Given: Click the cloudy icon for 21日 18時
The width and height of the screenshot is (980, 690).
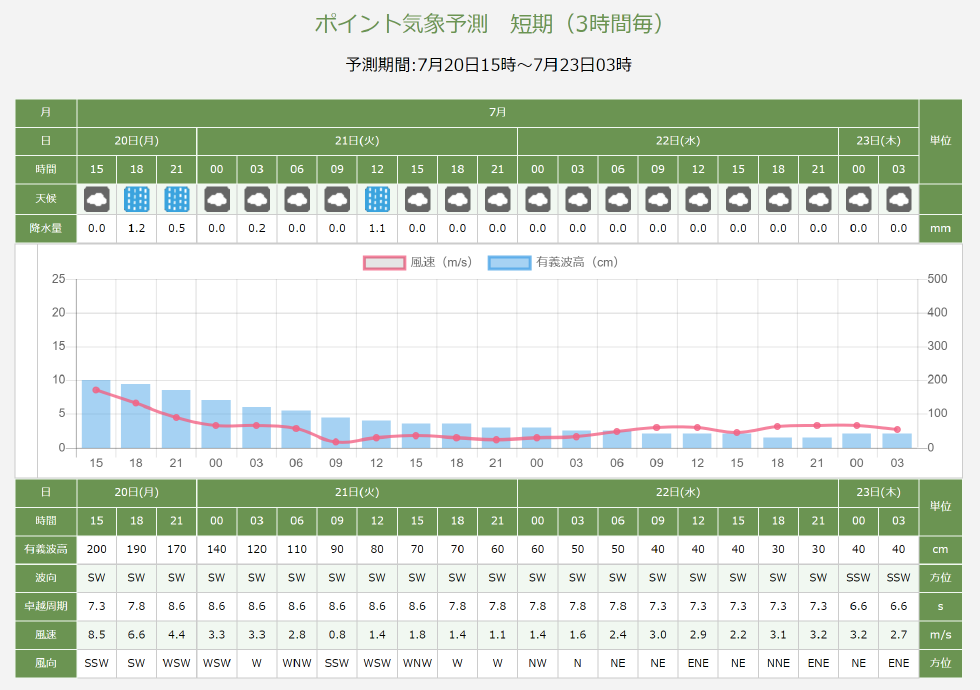Looking at the screenshot, I should click(458, 199).
